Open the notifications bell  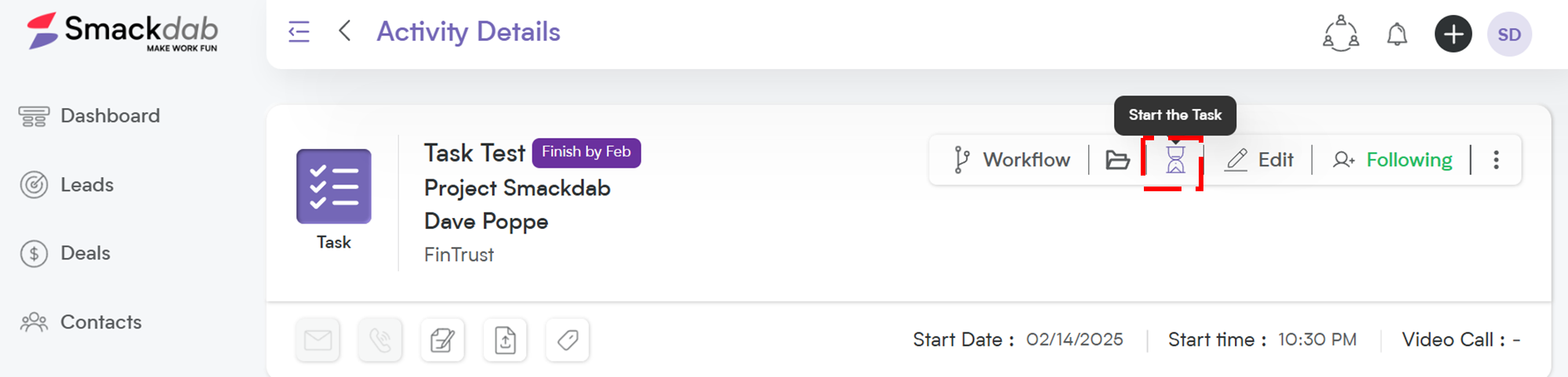click(1397, 34)
